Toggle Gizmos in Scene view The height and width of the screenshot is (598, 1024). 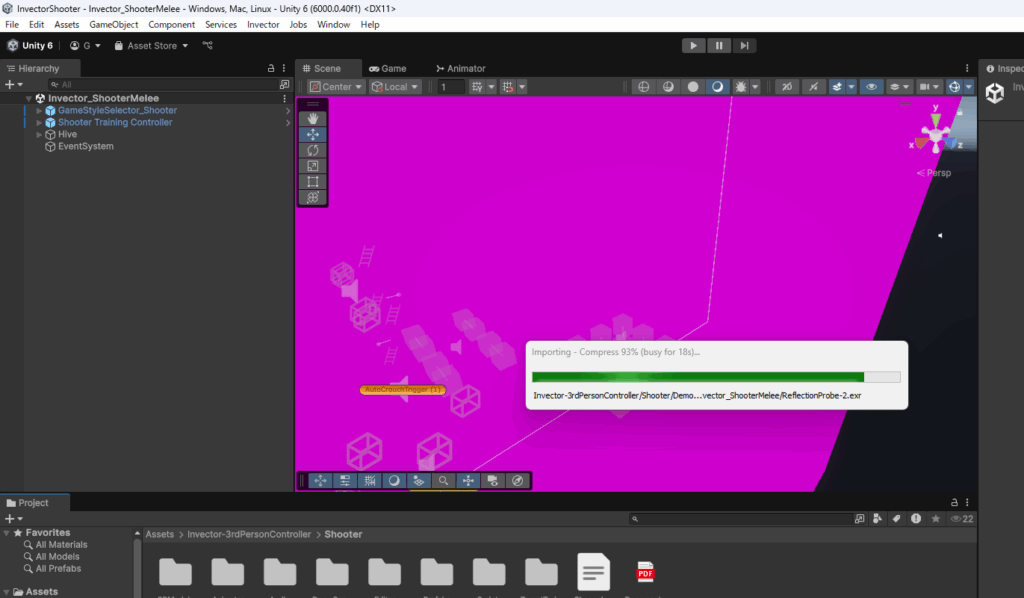point(954,87)
